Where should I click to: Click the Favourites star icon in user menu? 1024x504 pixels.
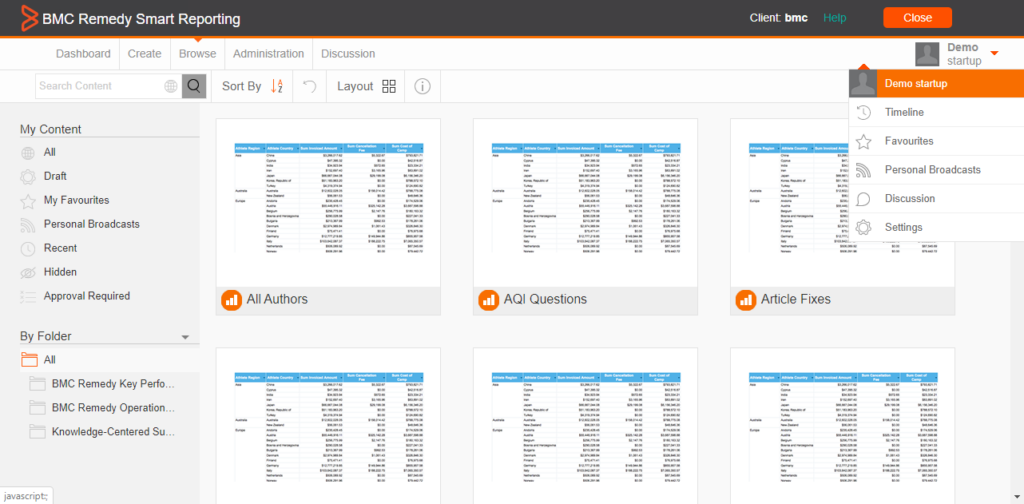863,141
